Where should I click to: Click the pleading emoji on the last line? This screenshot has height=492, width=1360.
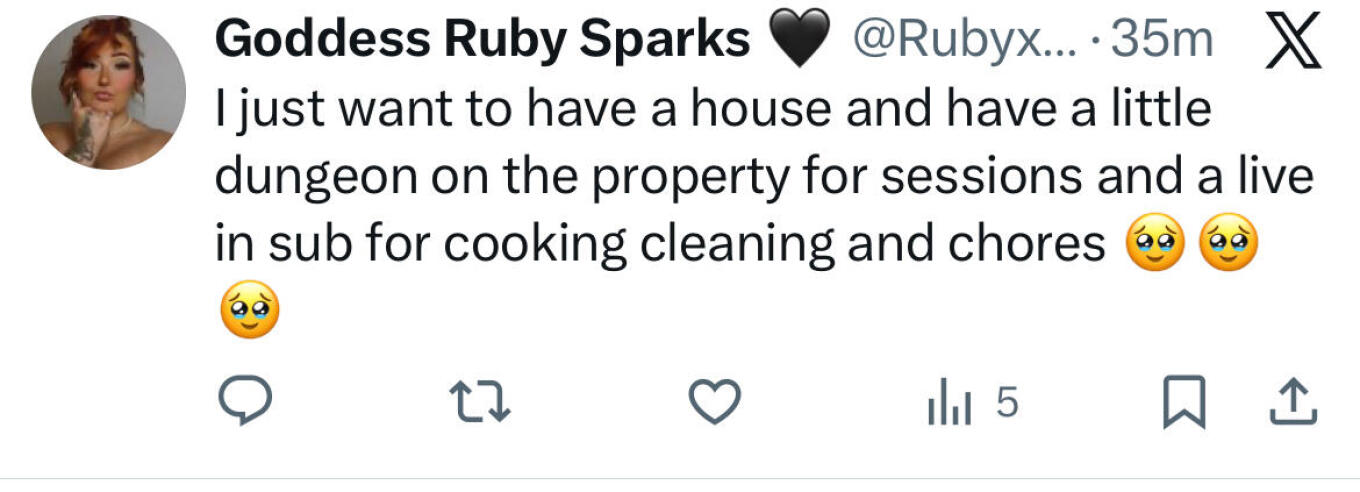(248, 311)
